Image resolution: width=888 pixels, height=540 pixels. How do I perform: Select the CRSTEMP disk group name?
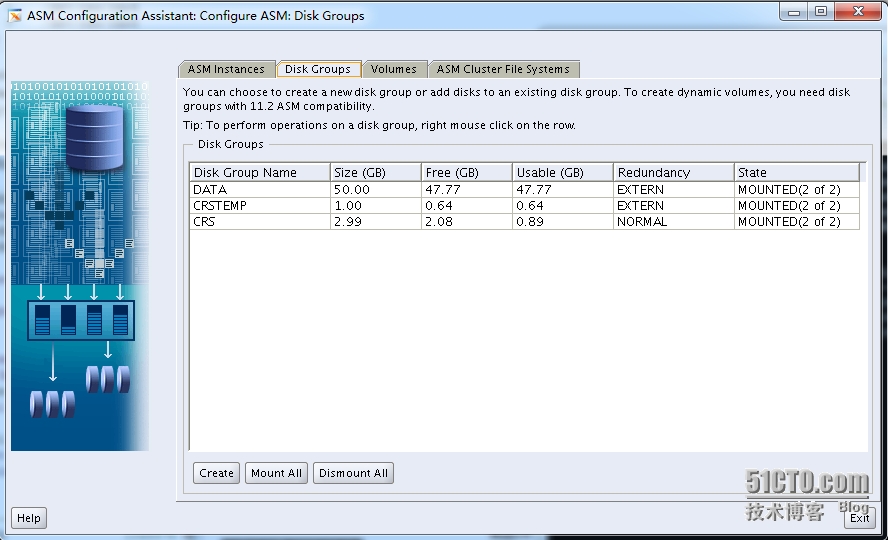click(260, 205)
